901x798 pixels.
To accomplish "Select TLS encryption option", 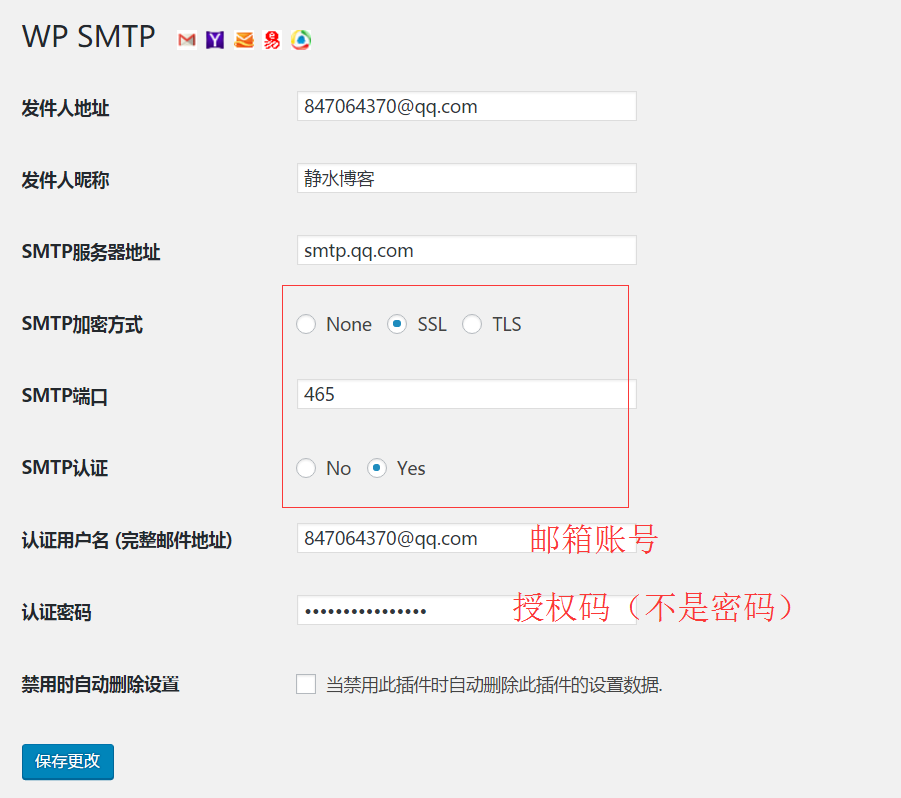I will 472,324.
